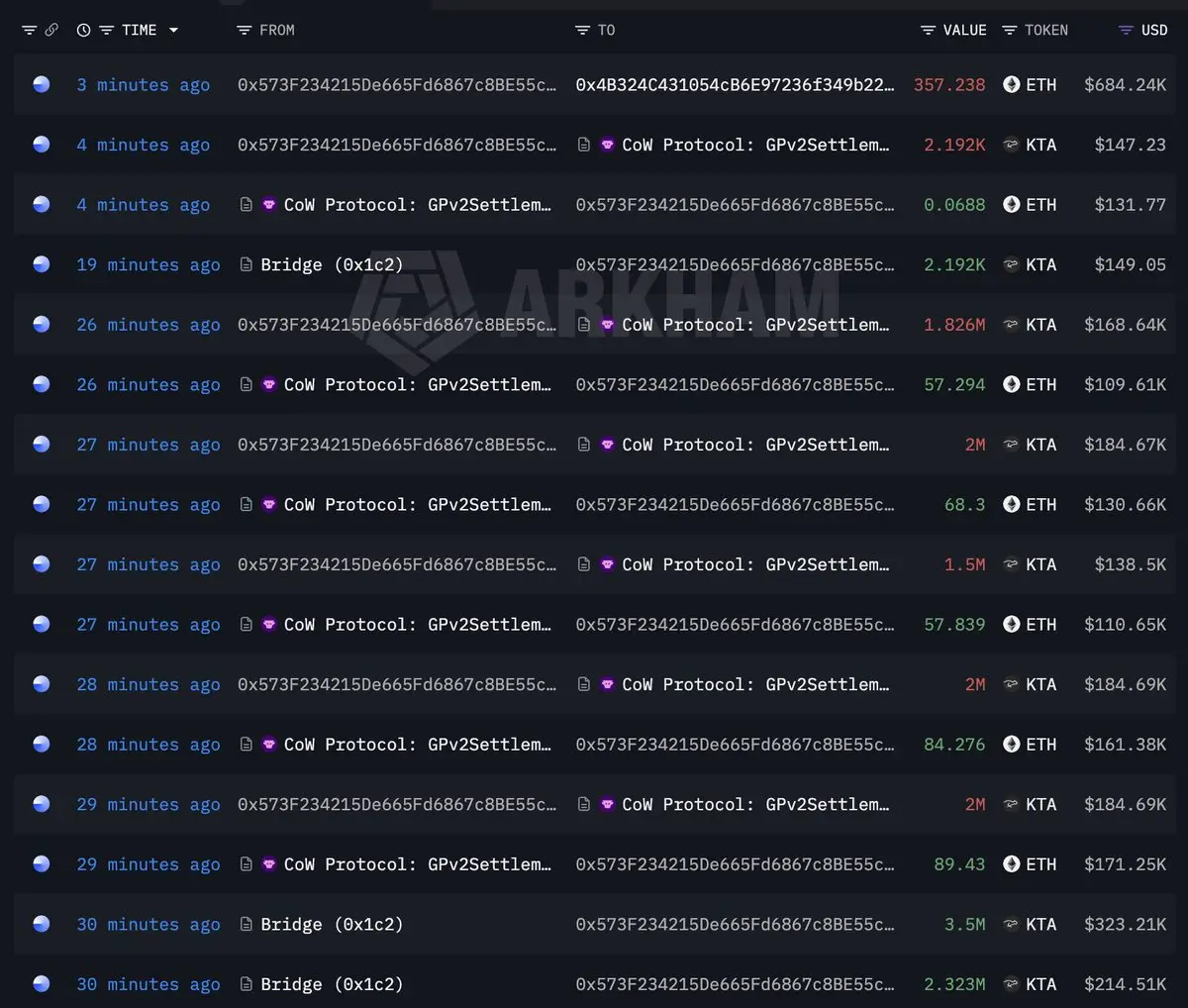Click the $323.21K USD amount
Viewport: 1188px width, 1008px height.
[1125, 925]
